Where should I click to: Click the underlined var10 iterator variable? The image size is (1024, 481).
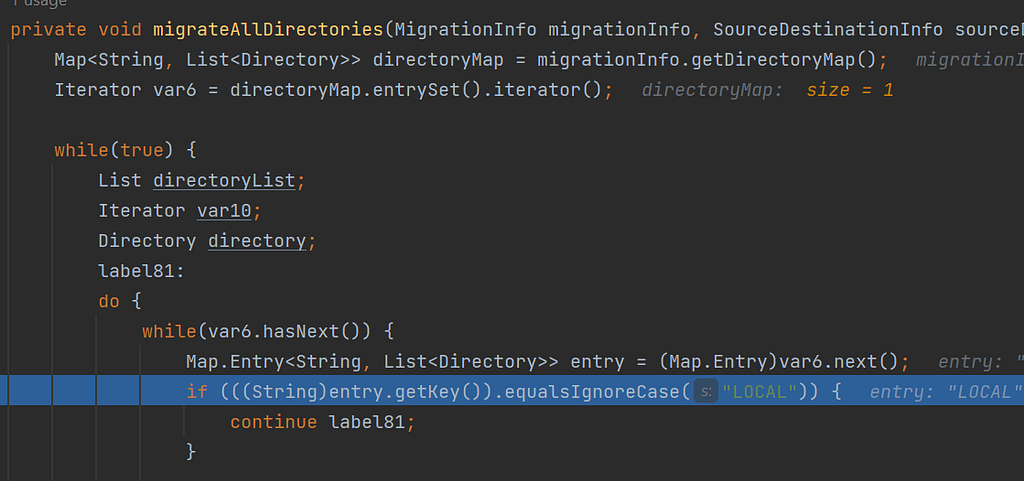(x=224, y=211)
